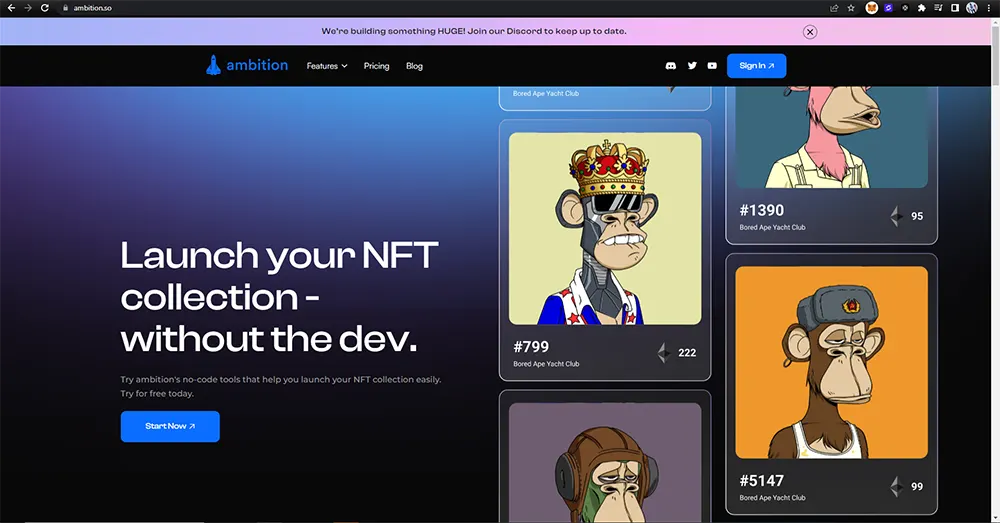Click the #5147 token number text
The image size is (1000, 523).
[x=761, y=480]
